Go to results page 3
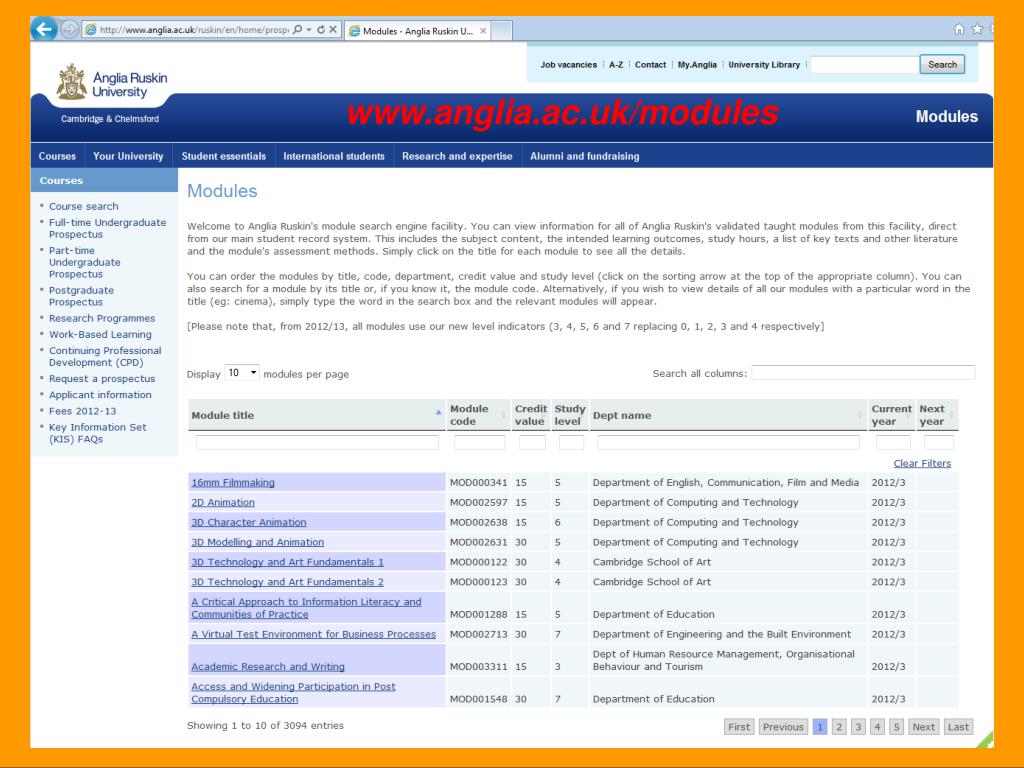 pos(858,727)
